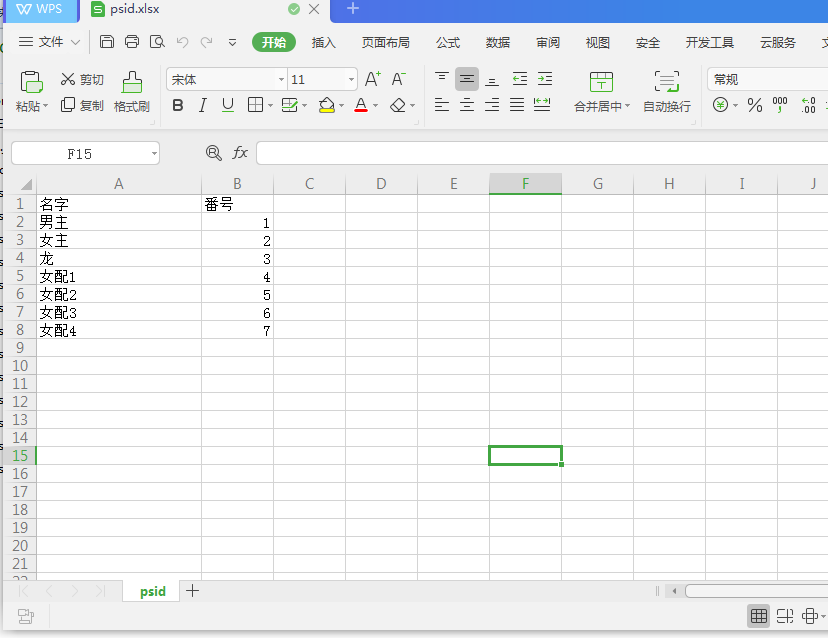828x638 pixels.
Task: Open a new document tab with plus
Action: pyautogui.click(x=353, y=8)
